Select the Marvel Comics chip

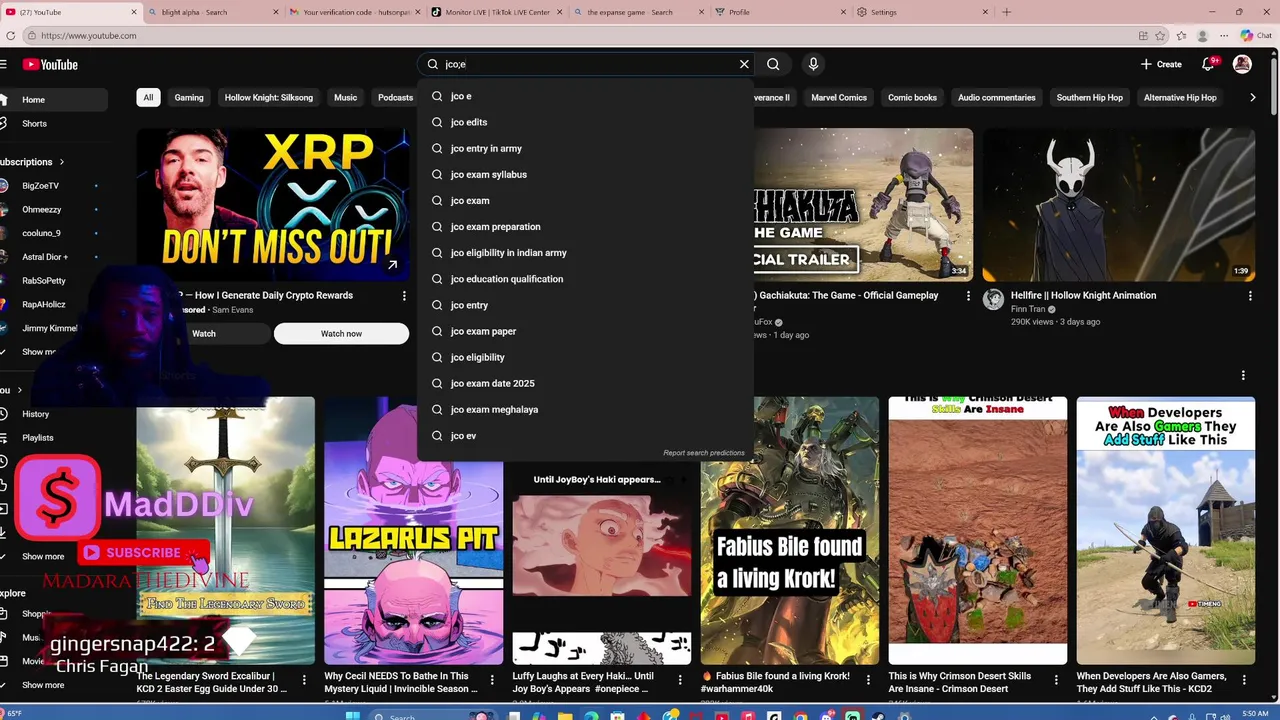point(839,98)
